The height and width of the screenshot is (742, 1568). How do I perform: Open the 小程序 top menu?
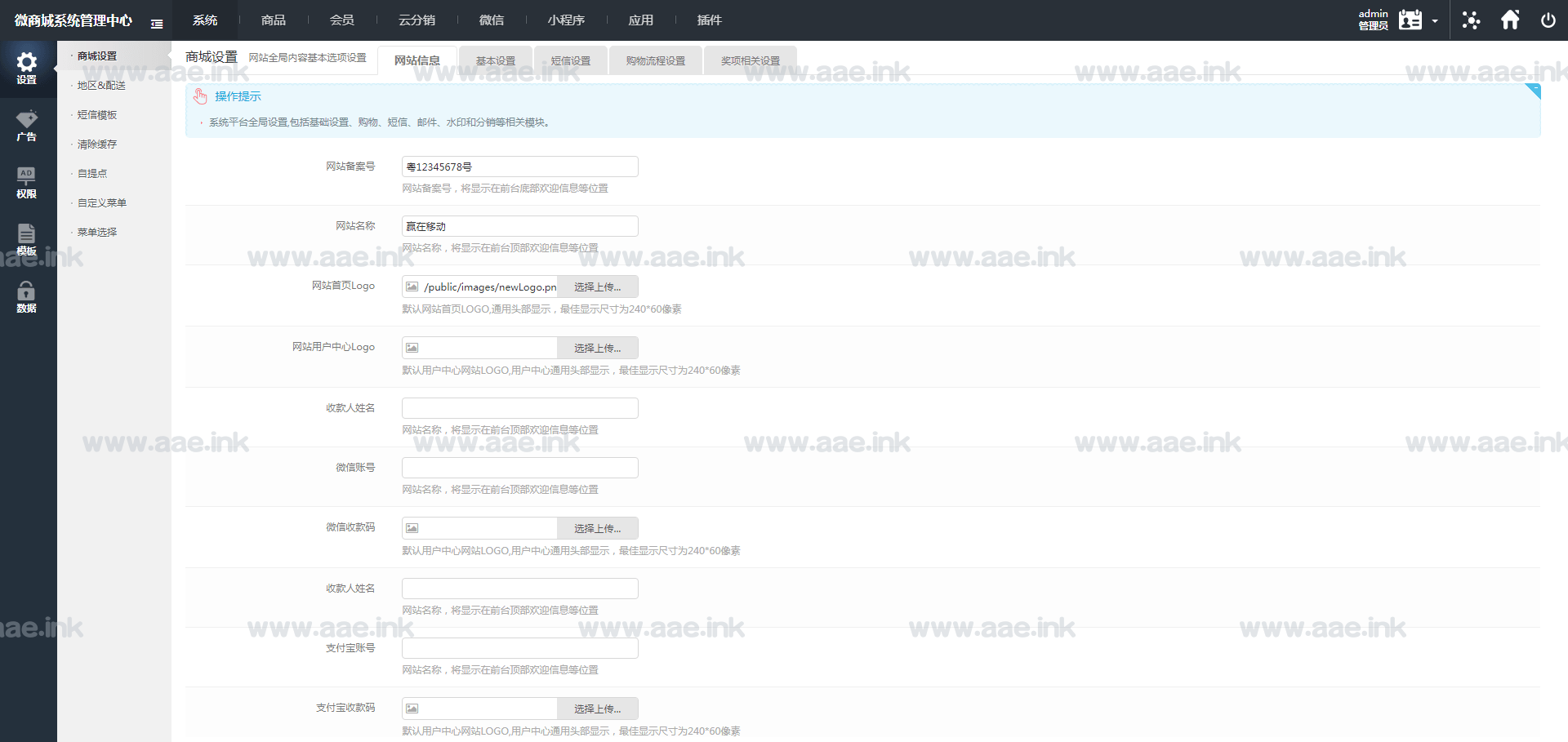(566, 20)
